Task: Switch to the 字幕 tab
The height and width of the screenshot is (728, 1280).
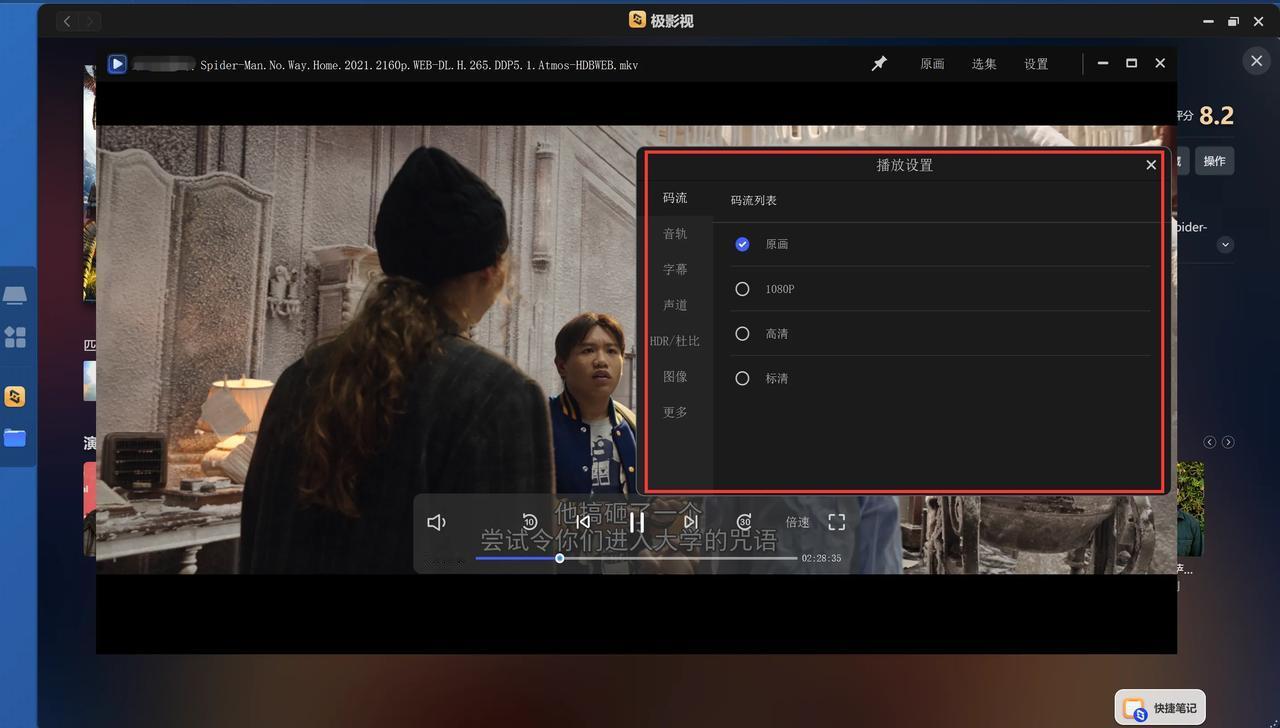Action: coord(675,270)
